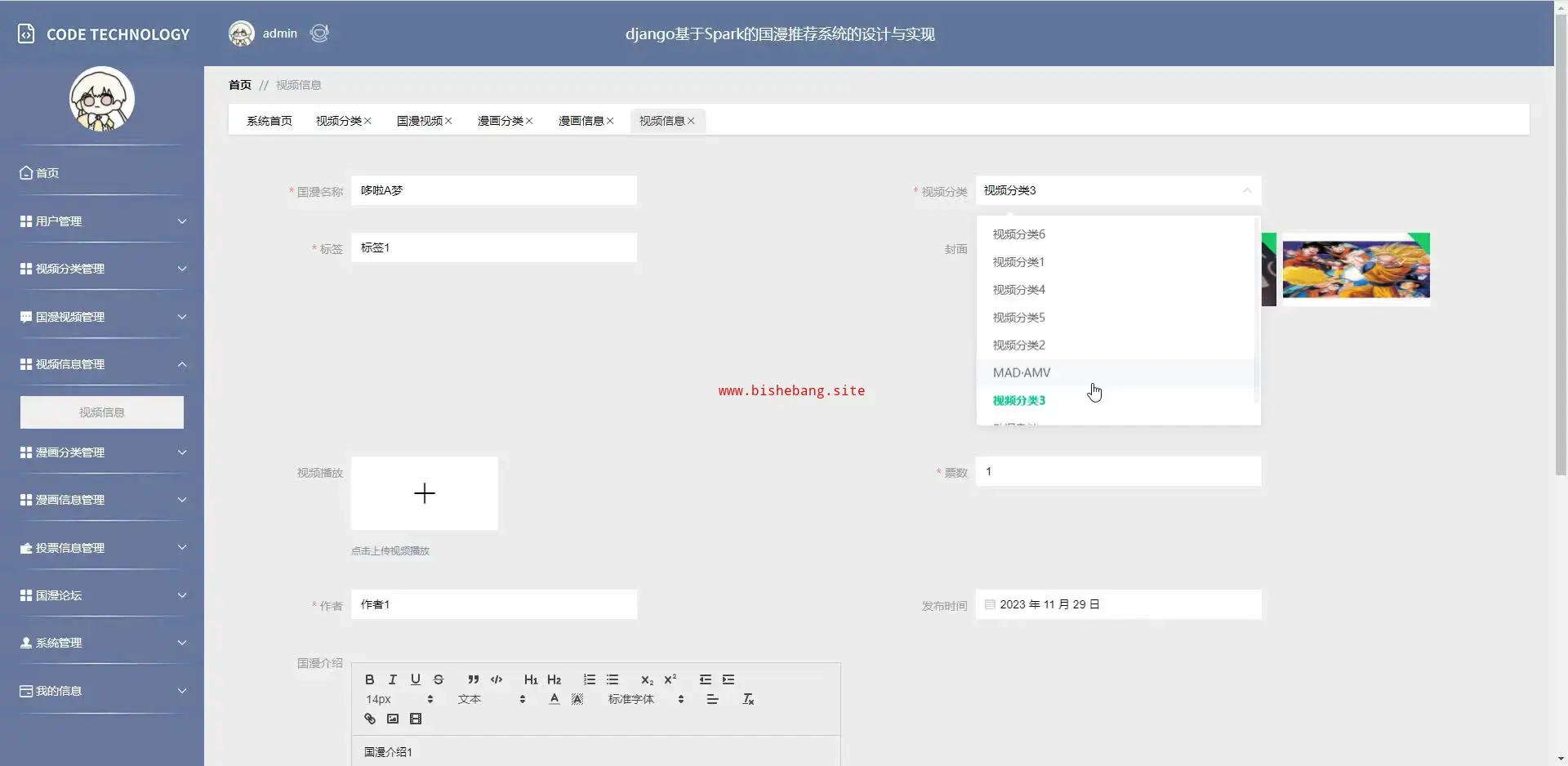Expand the 投票信息管理 sidebar menu
This screenshot has width=1568, height=766.
click(102, 548)
